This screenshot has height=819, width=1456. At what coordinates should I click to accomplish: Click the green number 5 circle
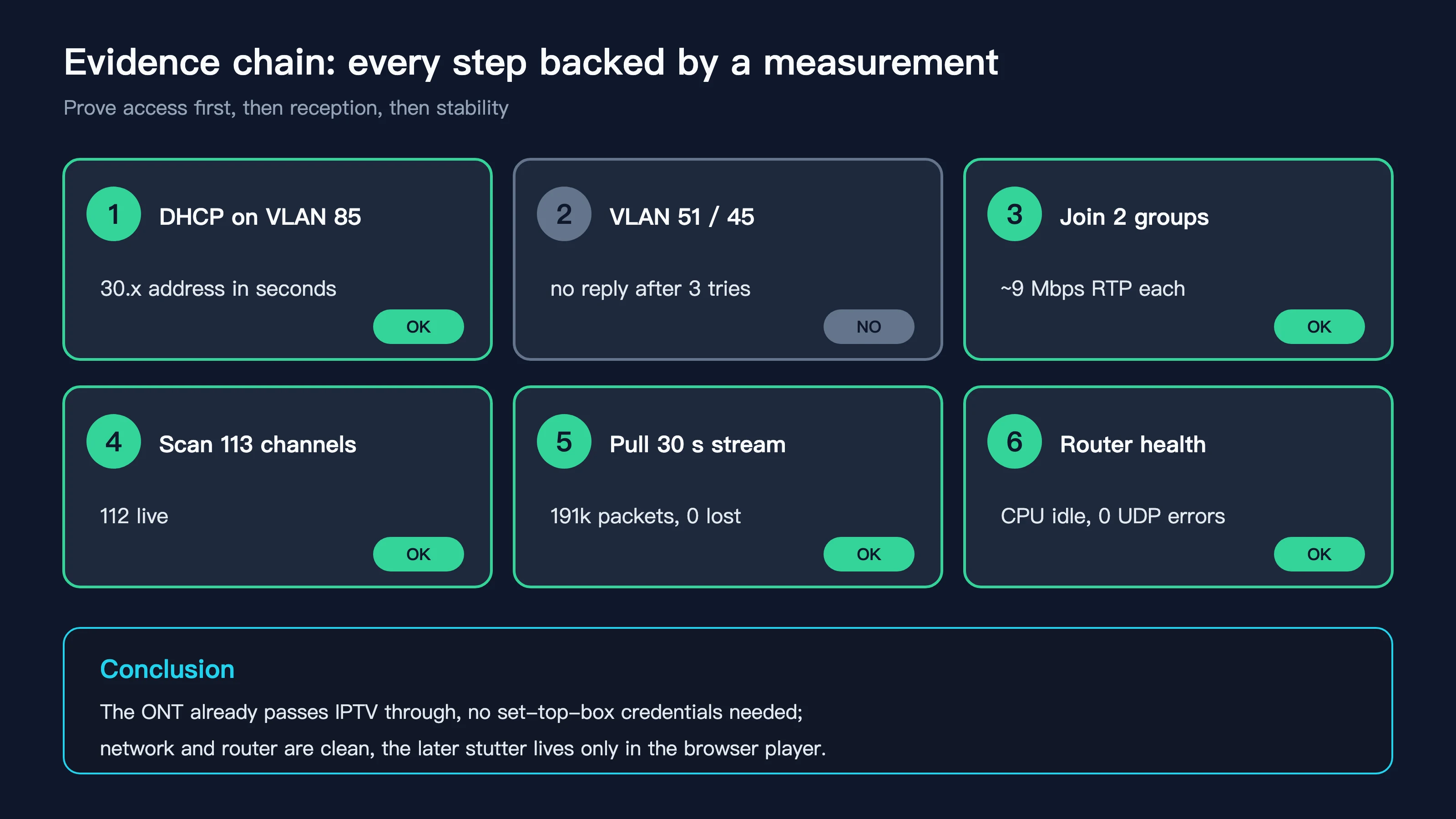point(564,441)
